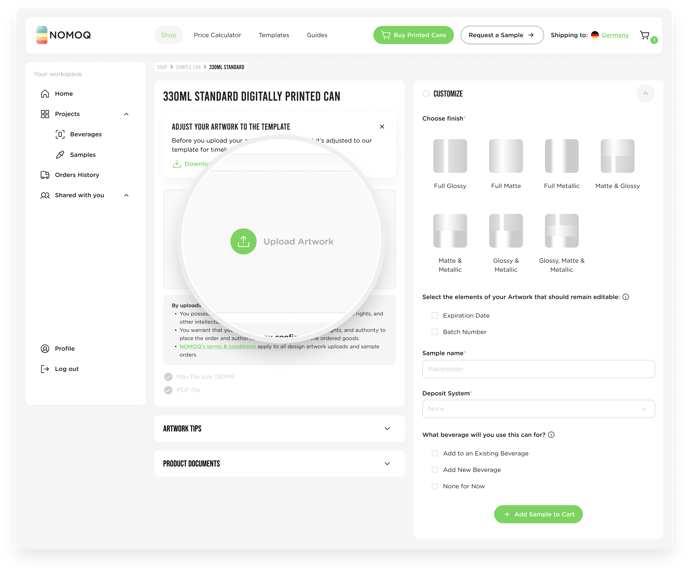Pick the Glossy & Metallic finish

pyautogui.click(x=506, y=231)
